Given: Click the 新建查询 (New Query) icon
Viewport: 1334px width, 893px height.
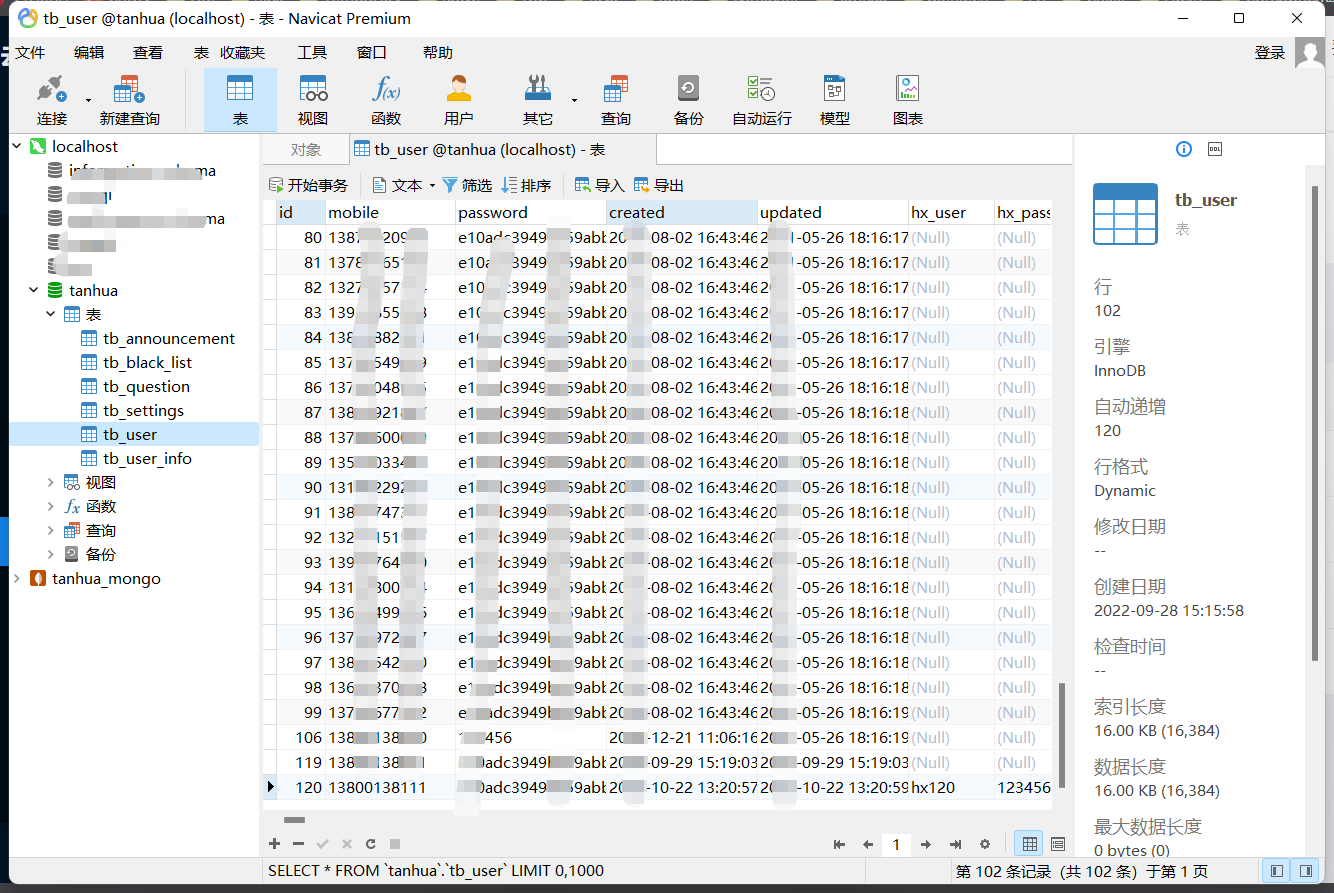Looking at the screenshot, I should (129, 101).
